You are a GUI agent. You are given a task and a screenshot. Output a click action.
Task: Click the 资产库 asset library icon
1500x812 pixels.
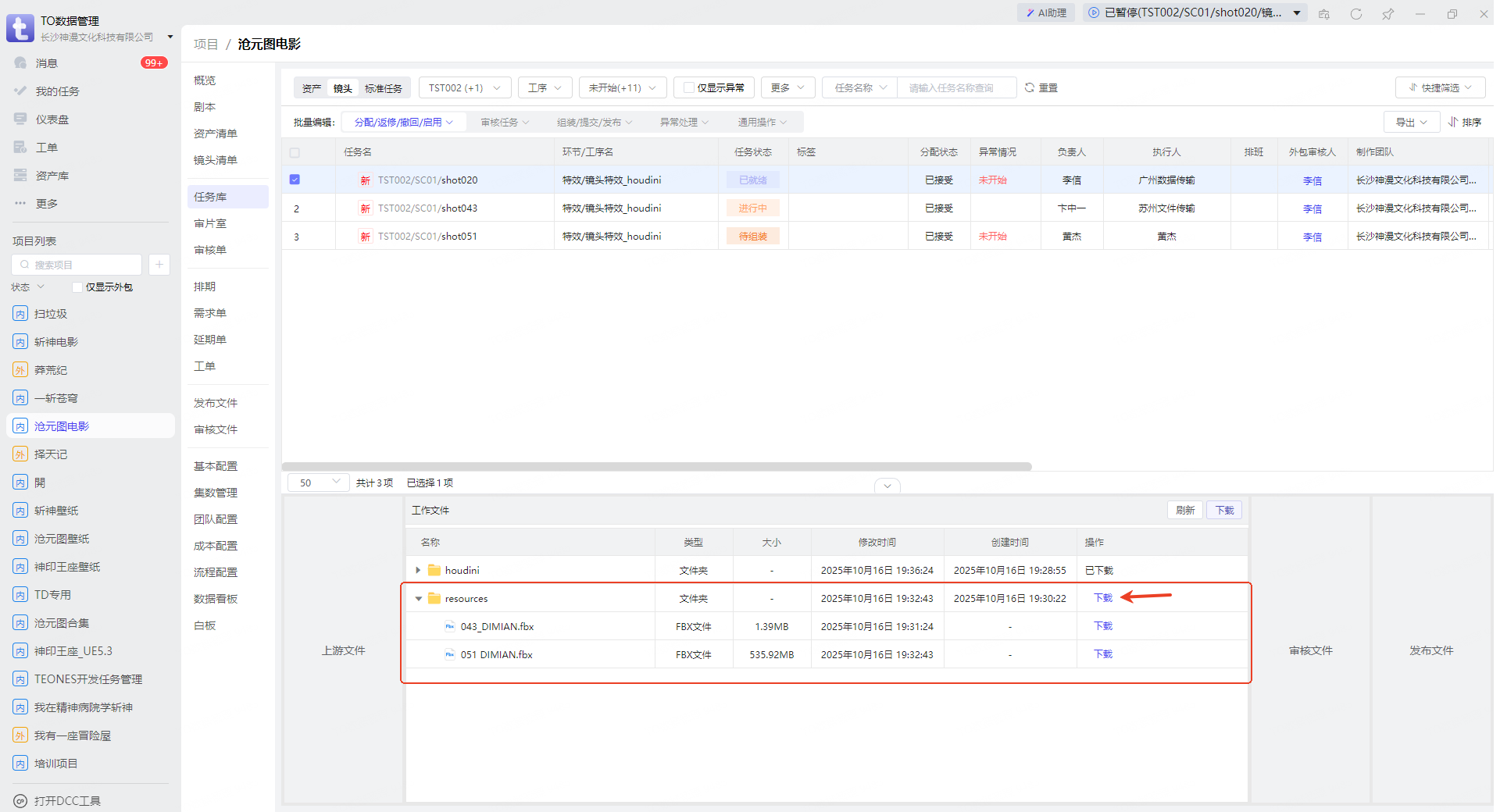coord(20,176)
